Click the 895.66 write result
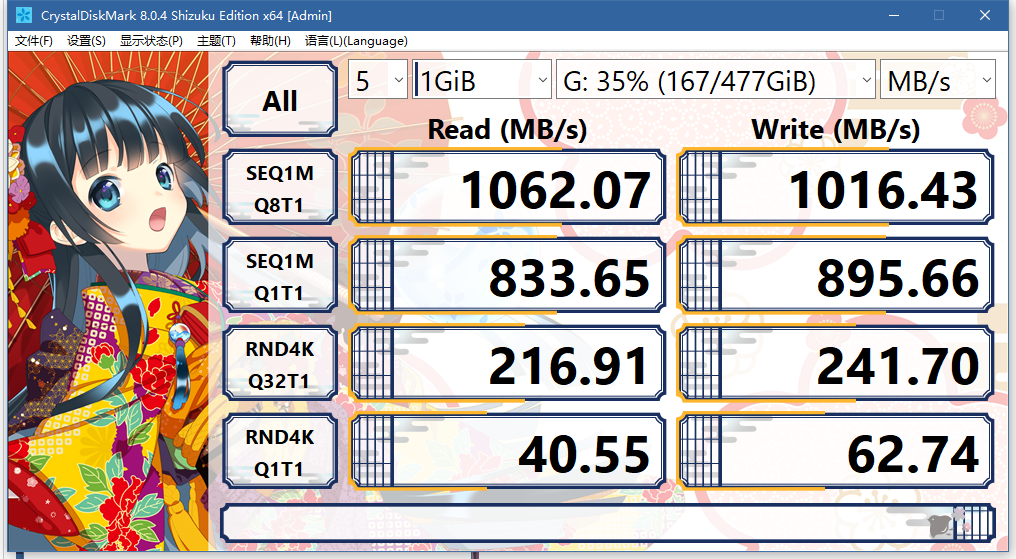Screen dimensions: 1016x559 (x=835, y=276)
